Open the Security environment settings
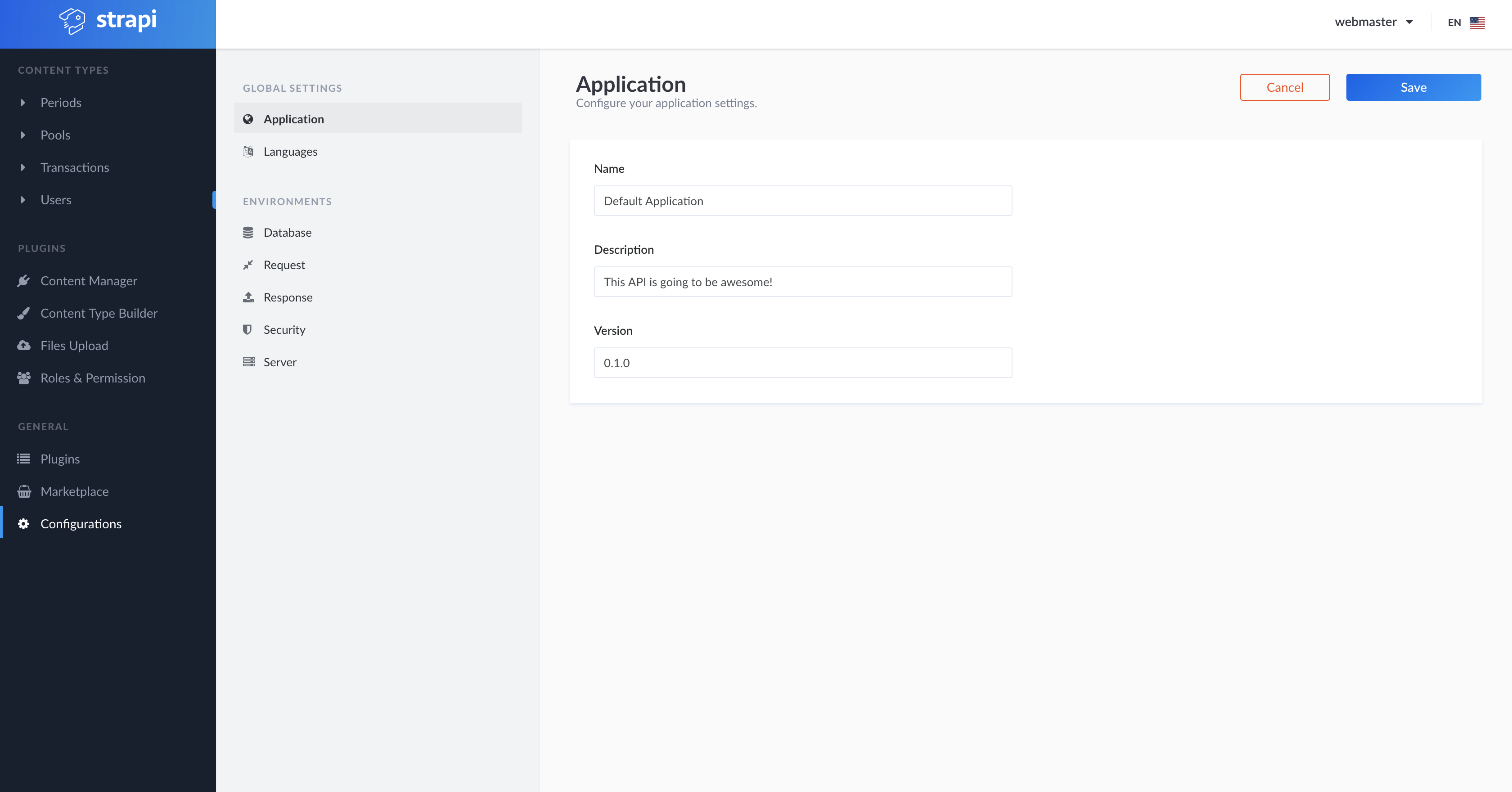The width and height of the screenshot is (1512, 792). (x=285, y=329)
